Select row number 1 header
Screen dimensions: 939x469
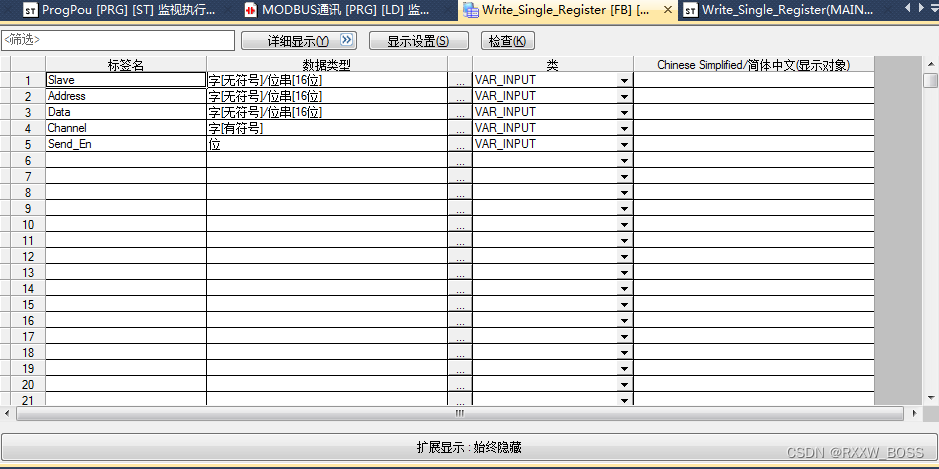pos(28,80)
